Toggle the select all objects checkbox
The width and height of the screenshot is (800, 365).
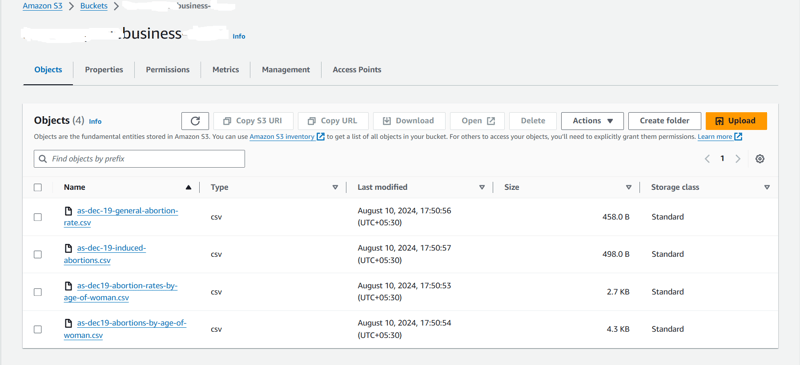38,187
